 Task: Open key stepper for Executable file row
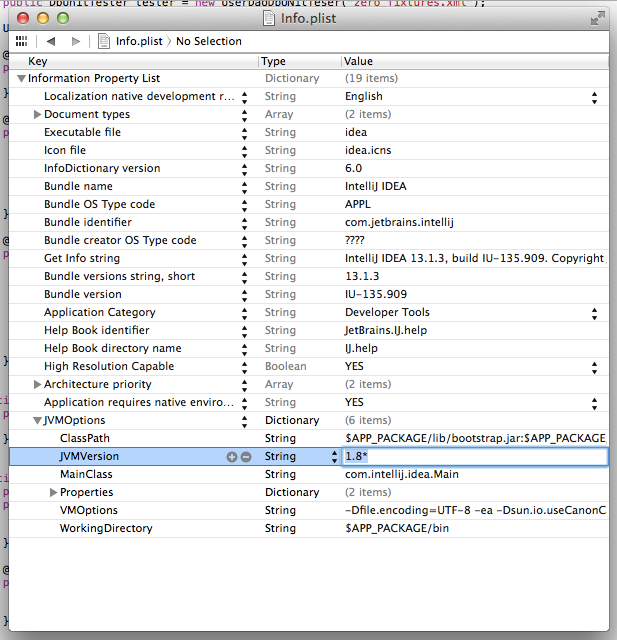[x=244, y=133]
